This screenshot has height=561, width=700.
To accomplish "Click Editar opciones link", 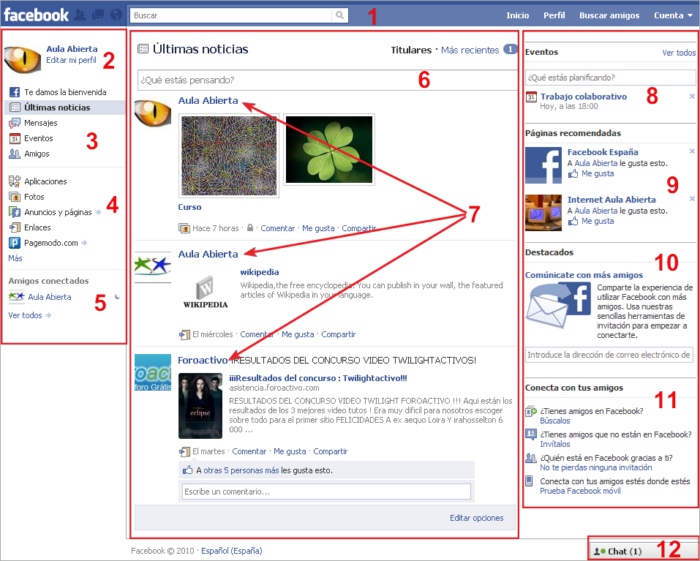I will 476,518.
